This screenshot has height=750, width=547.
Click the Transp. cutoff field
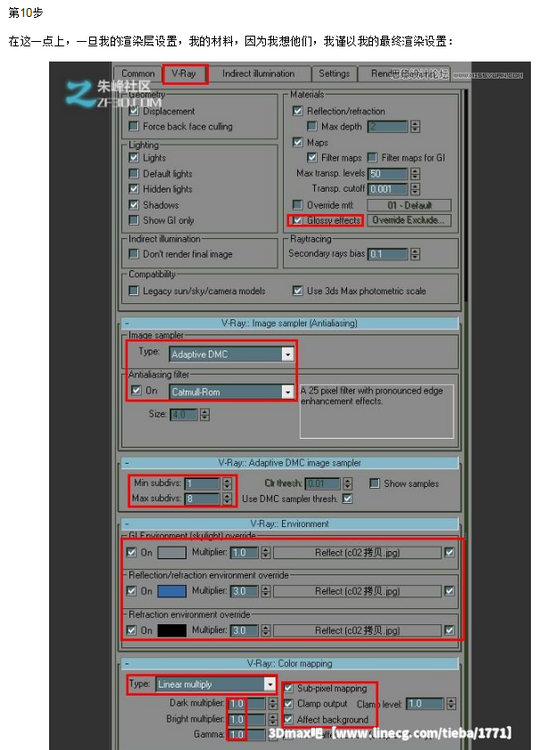[388, 189]
